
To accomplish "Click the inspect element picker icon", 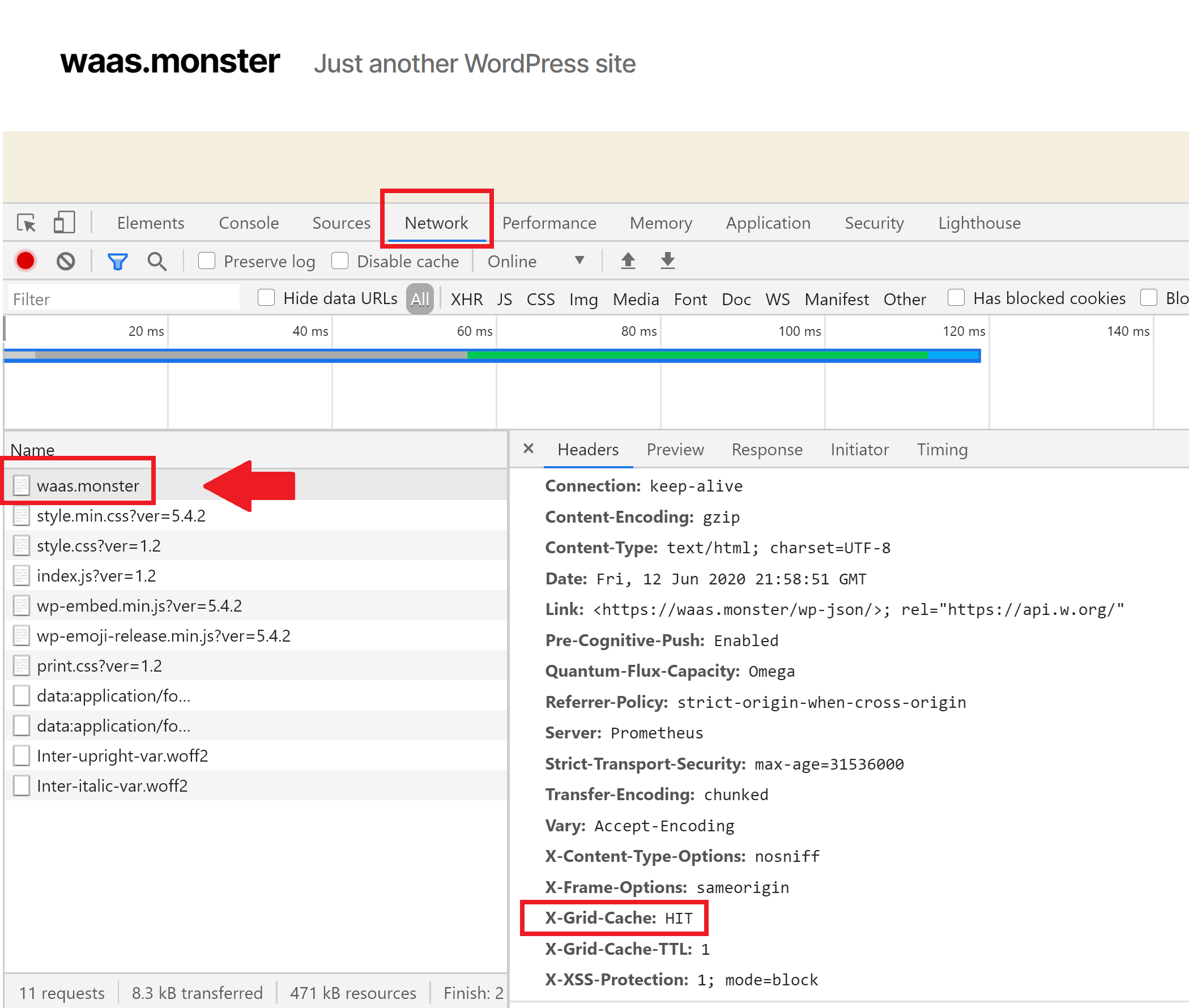I will (26, 223).
